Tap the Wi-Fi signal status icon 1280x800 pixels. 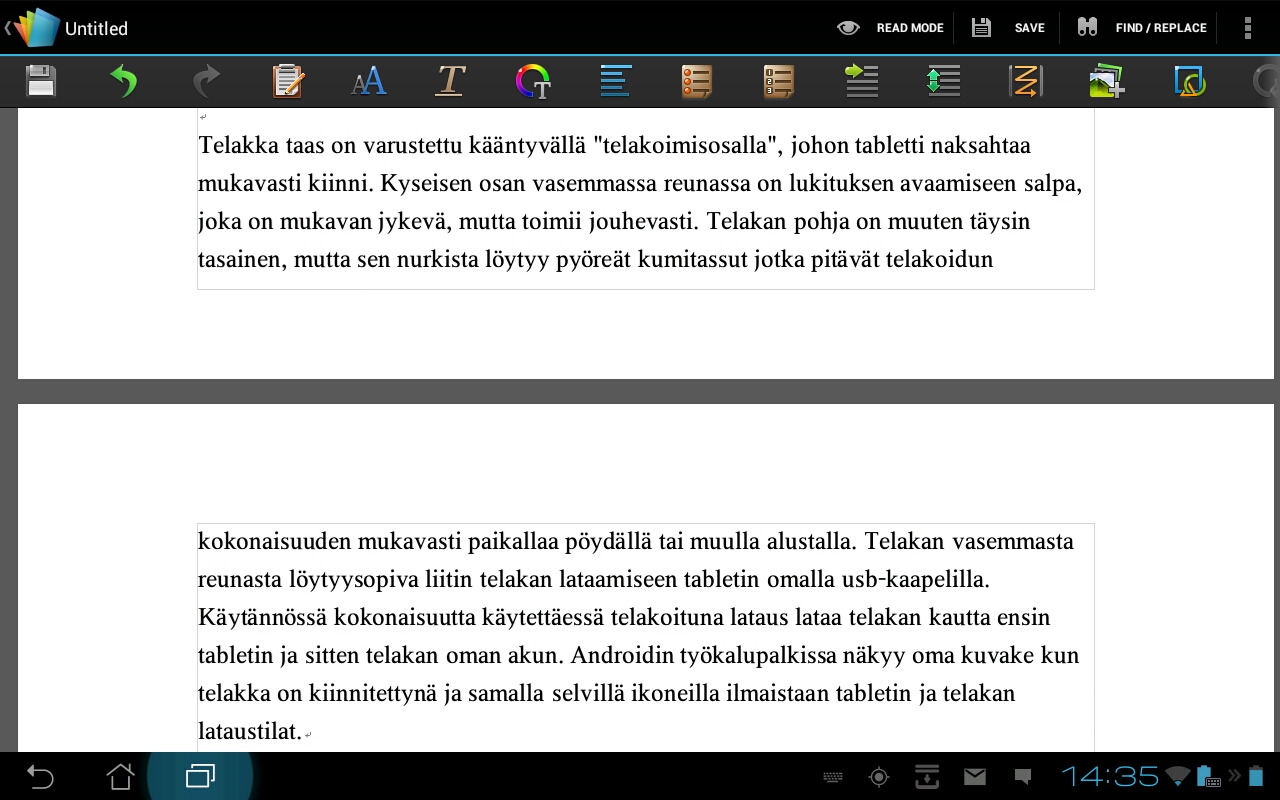pyautogui.click(x=1178, y=777)
